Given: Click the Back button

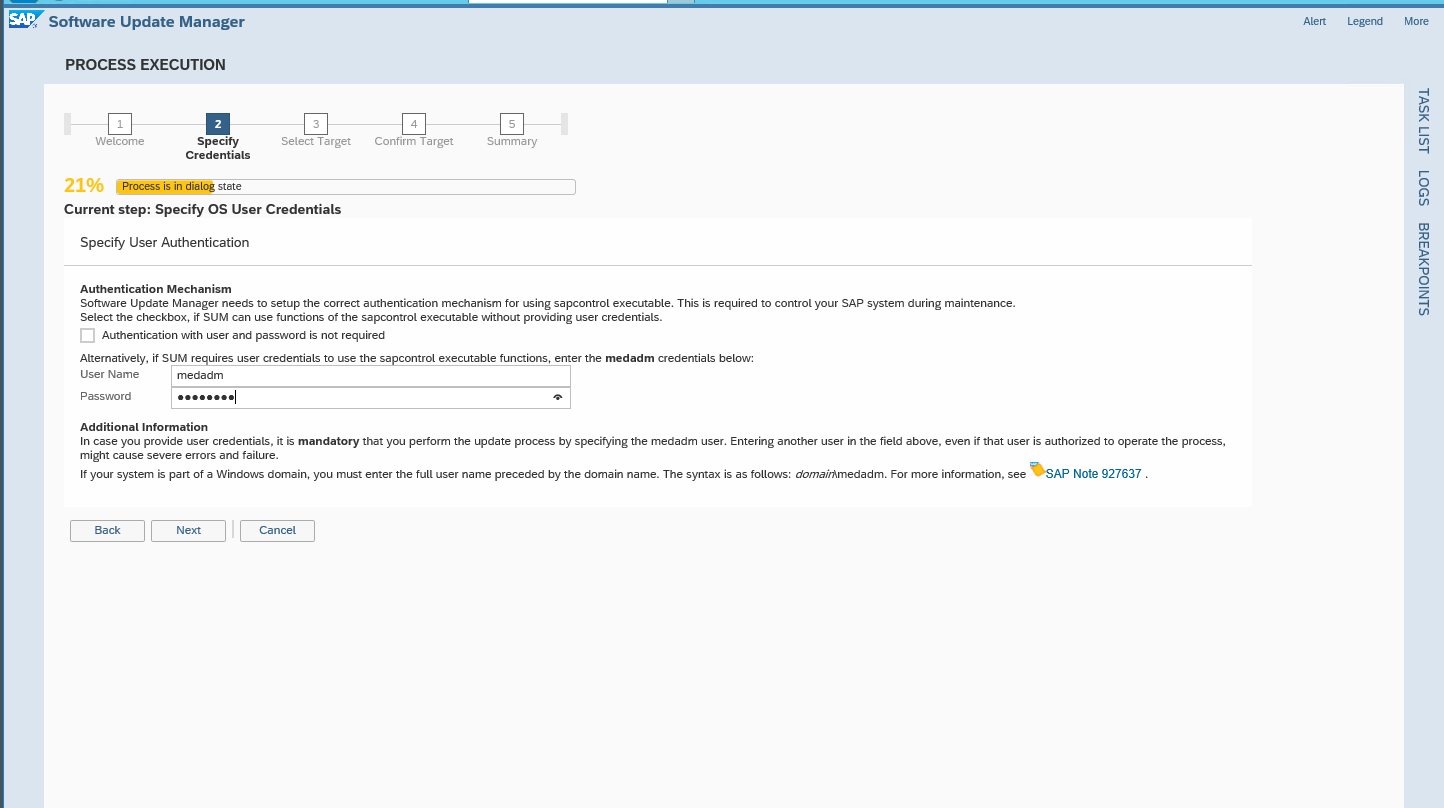Looking at the screenshot, I should pyautogui.click(x=107, y=531).
